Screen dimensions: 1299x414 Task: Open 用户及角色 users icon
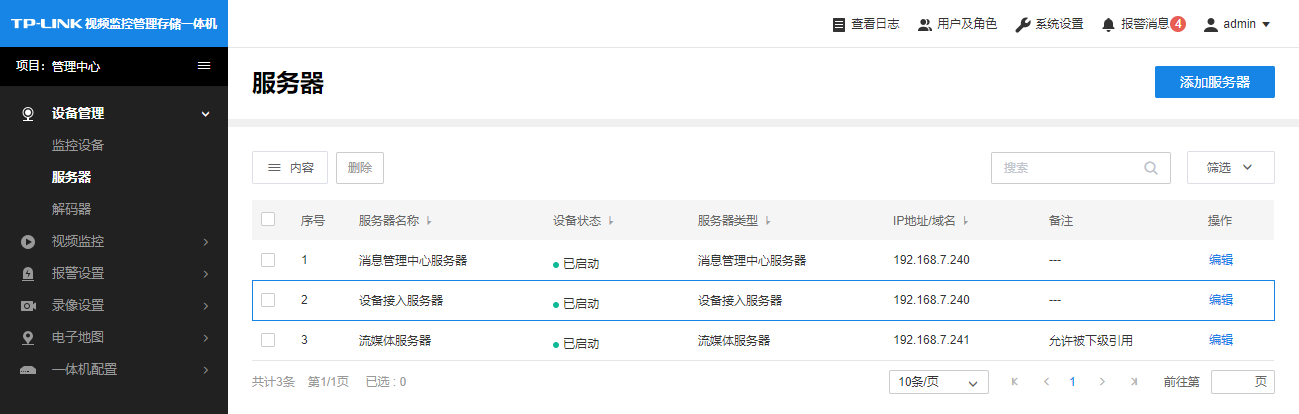pos(925,24)
